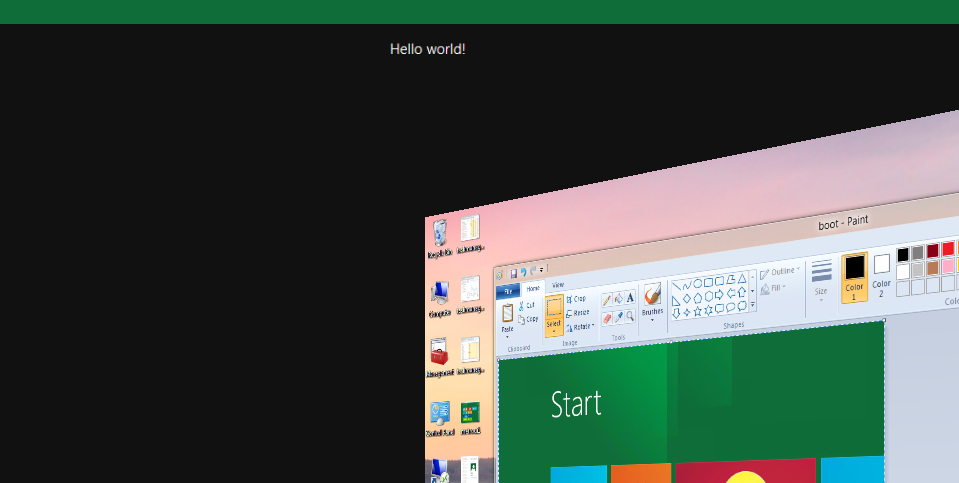Pick the pink palette swatch
Viewport: 959px width, 483px height.
[x=948, y=266]
